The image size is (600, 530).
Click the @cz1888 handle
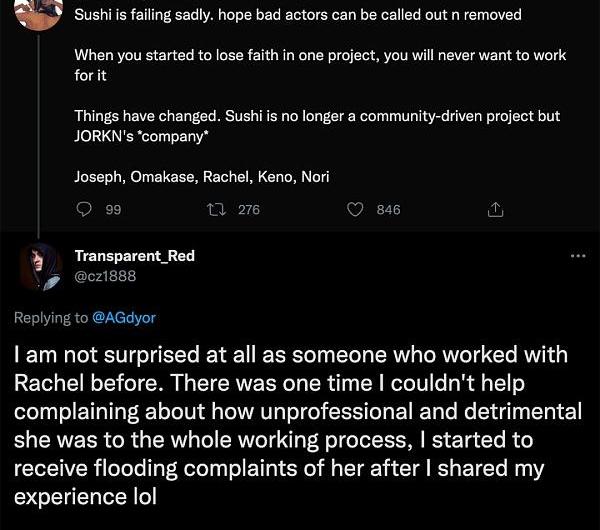click(105, 276)
